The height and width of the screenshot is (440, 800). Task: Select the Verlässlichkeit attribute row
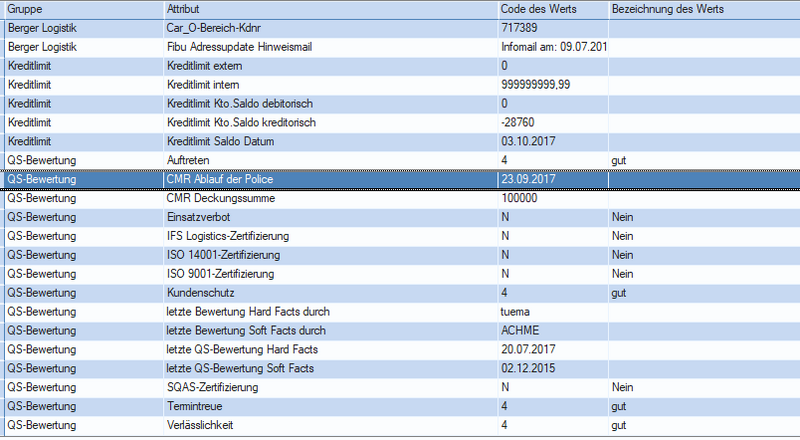coord(402,425)
